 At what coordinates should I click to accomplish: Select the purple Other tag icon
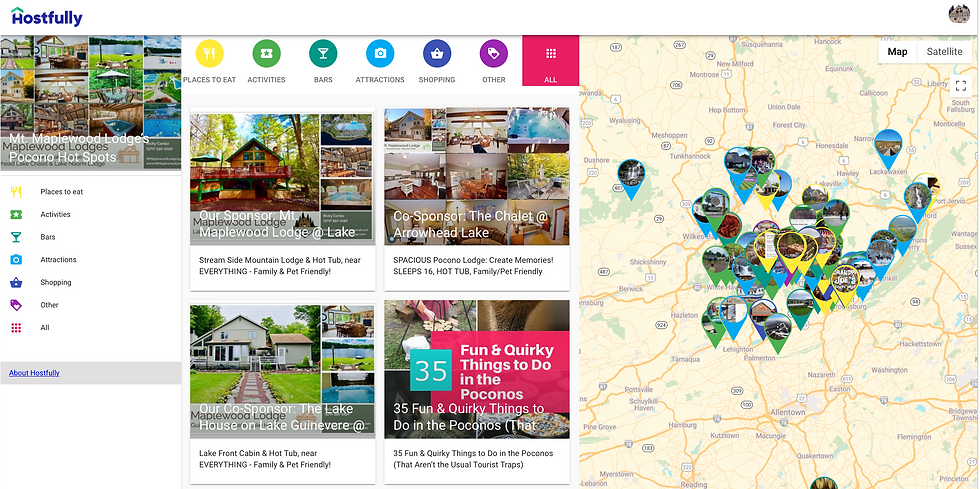pos(494,53)
